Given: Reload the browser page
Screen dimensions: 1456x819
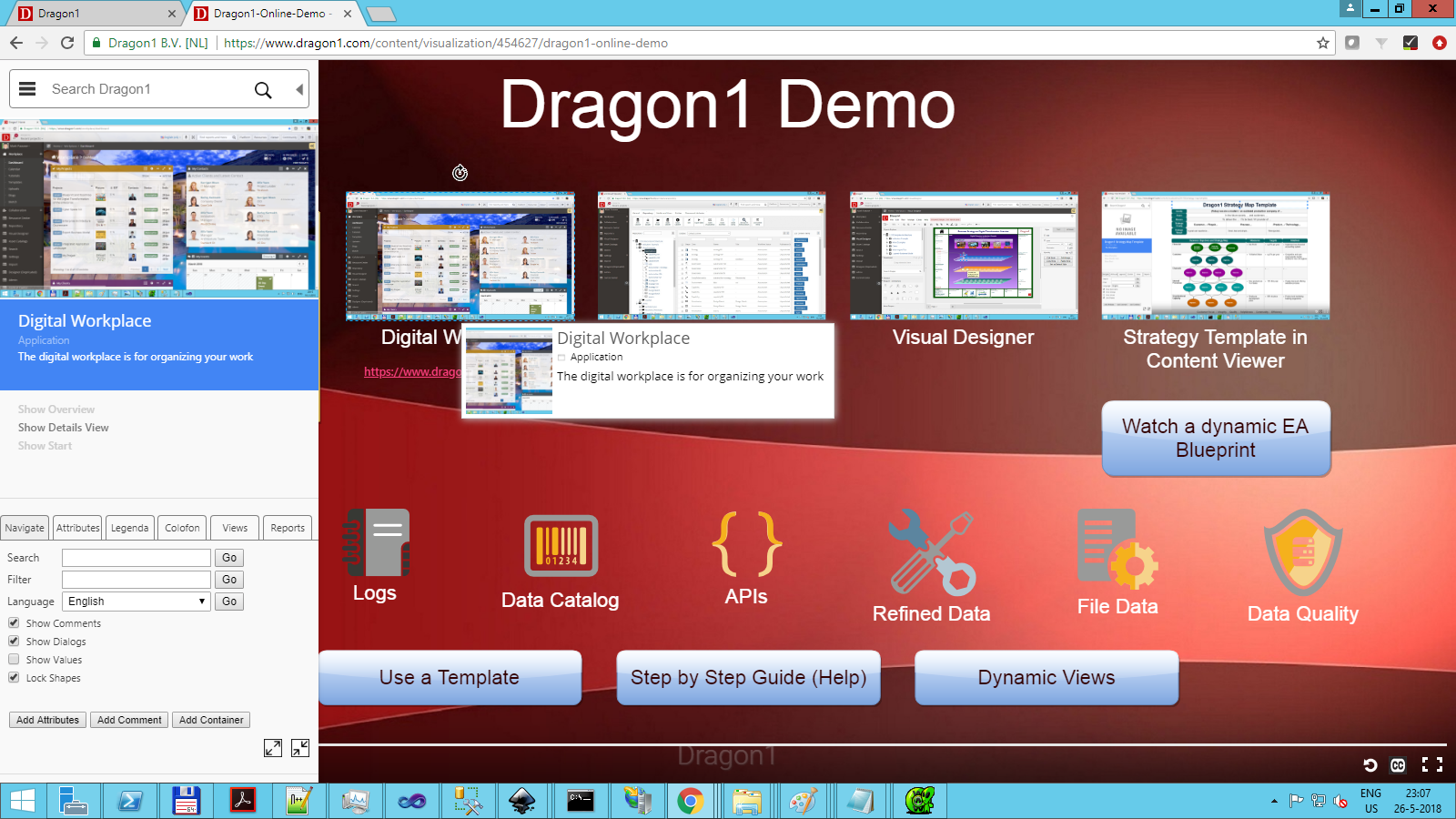Looking at the screenshot, I should coord(67,43).
